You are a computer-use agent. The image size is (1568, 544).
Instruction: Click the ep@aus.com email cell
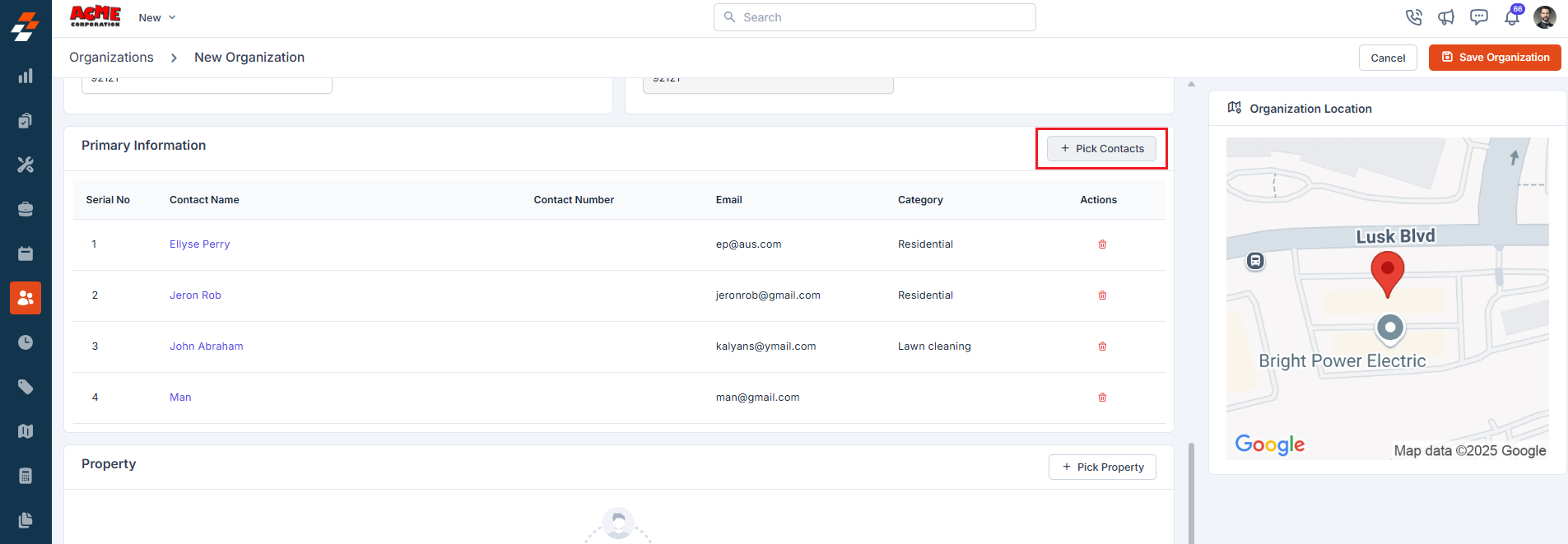click(x=749, y=244)
